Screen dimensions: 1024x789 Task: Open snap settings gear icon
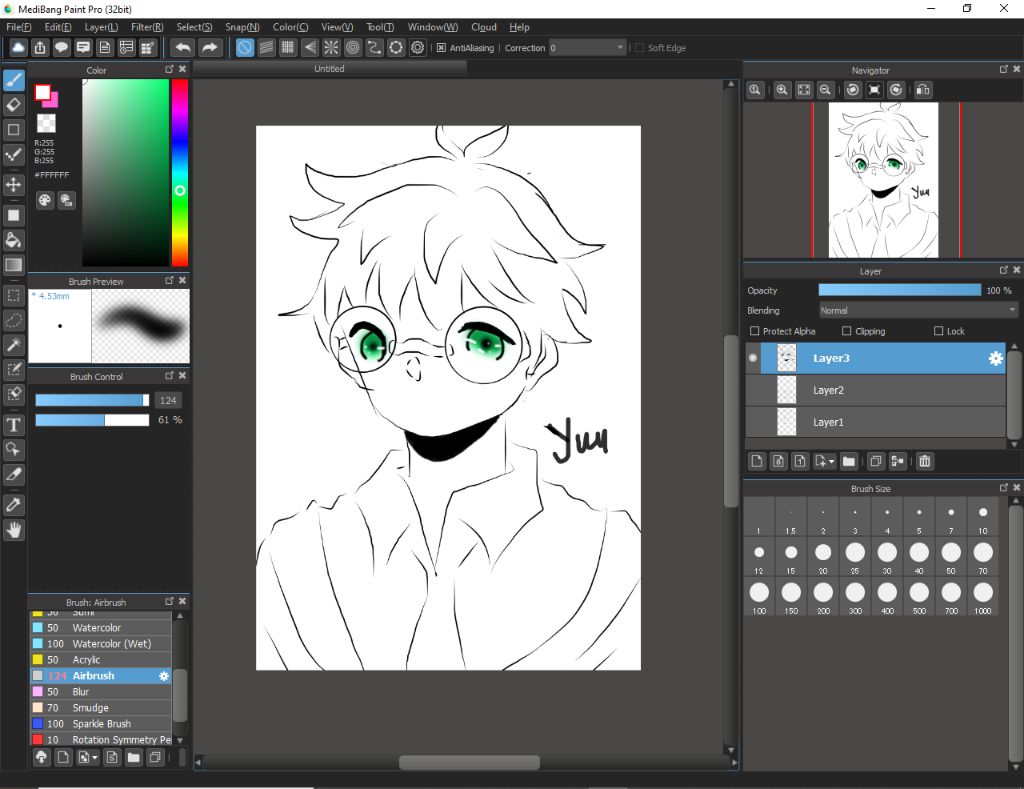point(417,48)
